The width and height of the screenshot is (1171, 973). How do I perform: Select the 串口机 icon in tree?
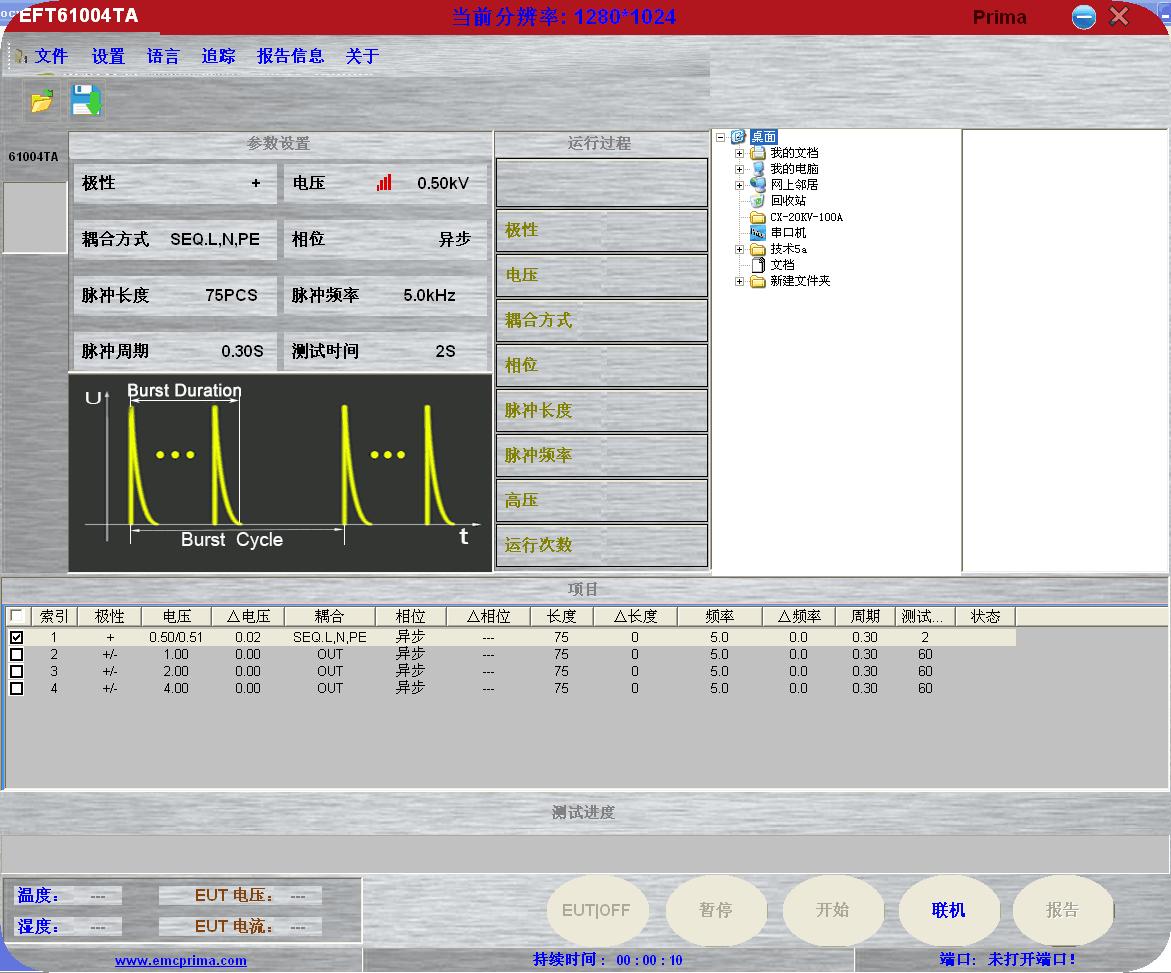pos(758,233)
